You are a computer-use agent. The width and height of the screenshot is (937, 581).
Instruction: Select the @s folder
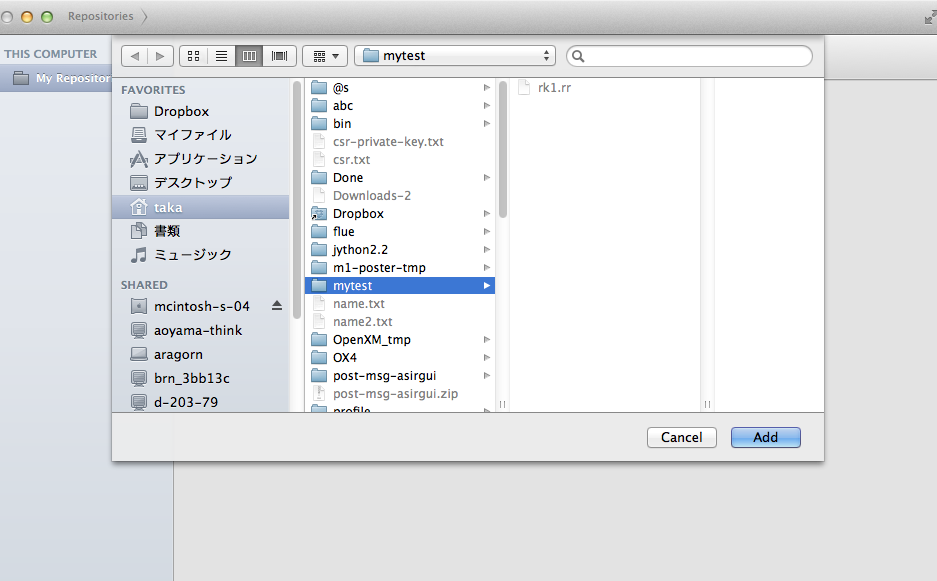click(399, 88)
